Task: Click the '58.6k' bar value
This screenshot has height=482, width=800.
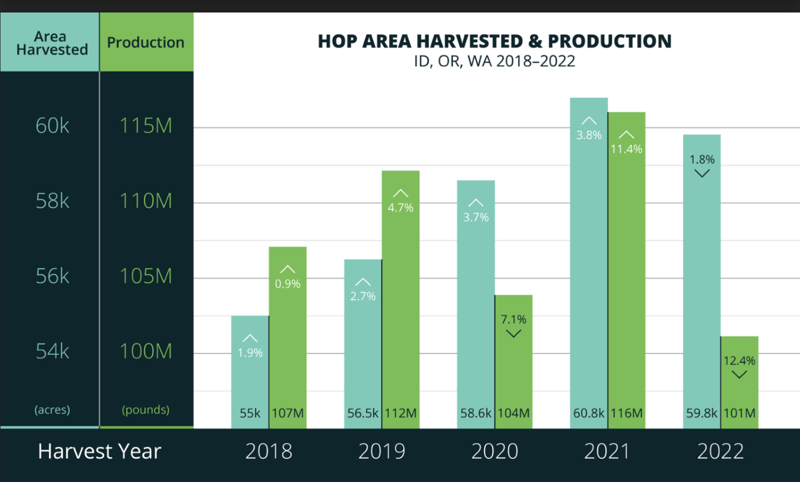Action: pyautogui.click(x=476, y=413)
